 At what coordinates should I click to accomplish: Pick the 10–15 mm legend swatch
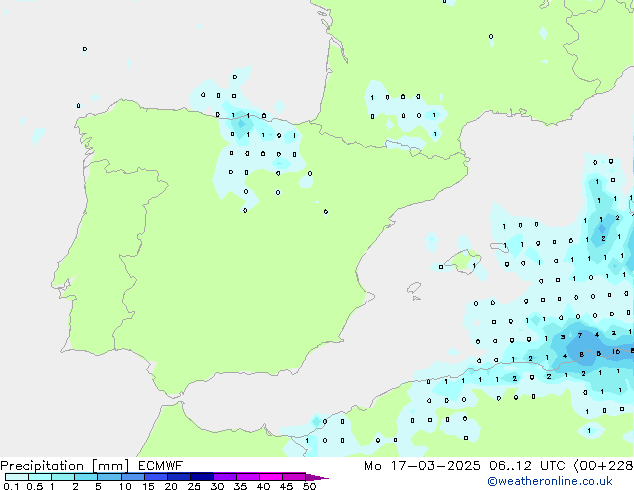pyautogui.click(x=133, y=477)
